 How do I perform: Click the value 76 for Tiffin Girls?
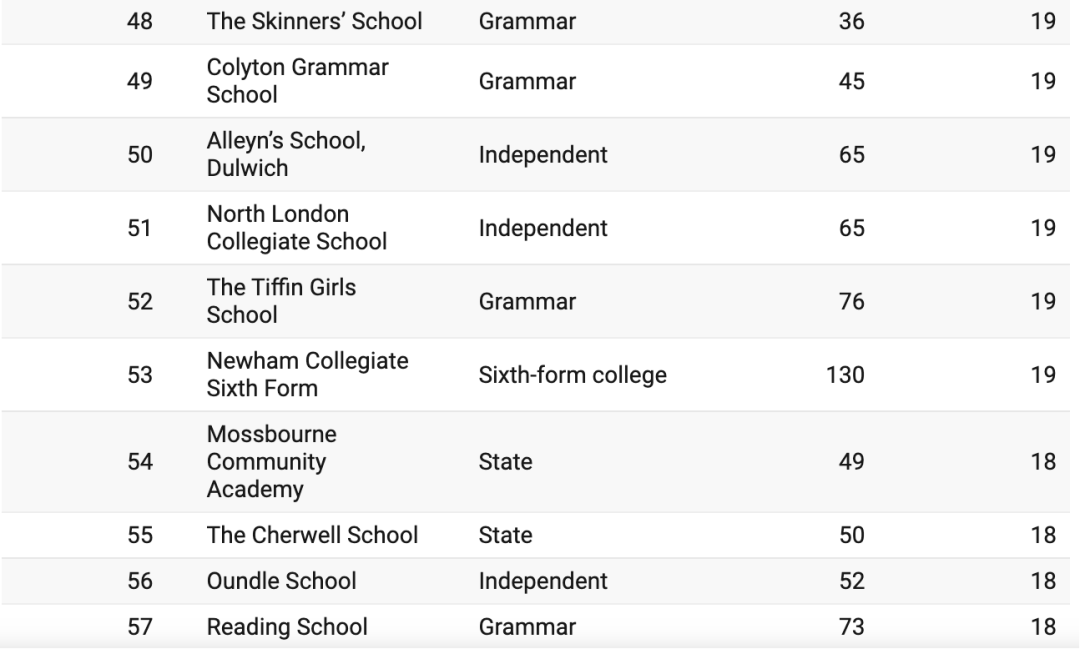[852, 301]
